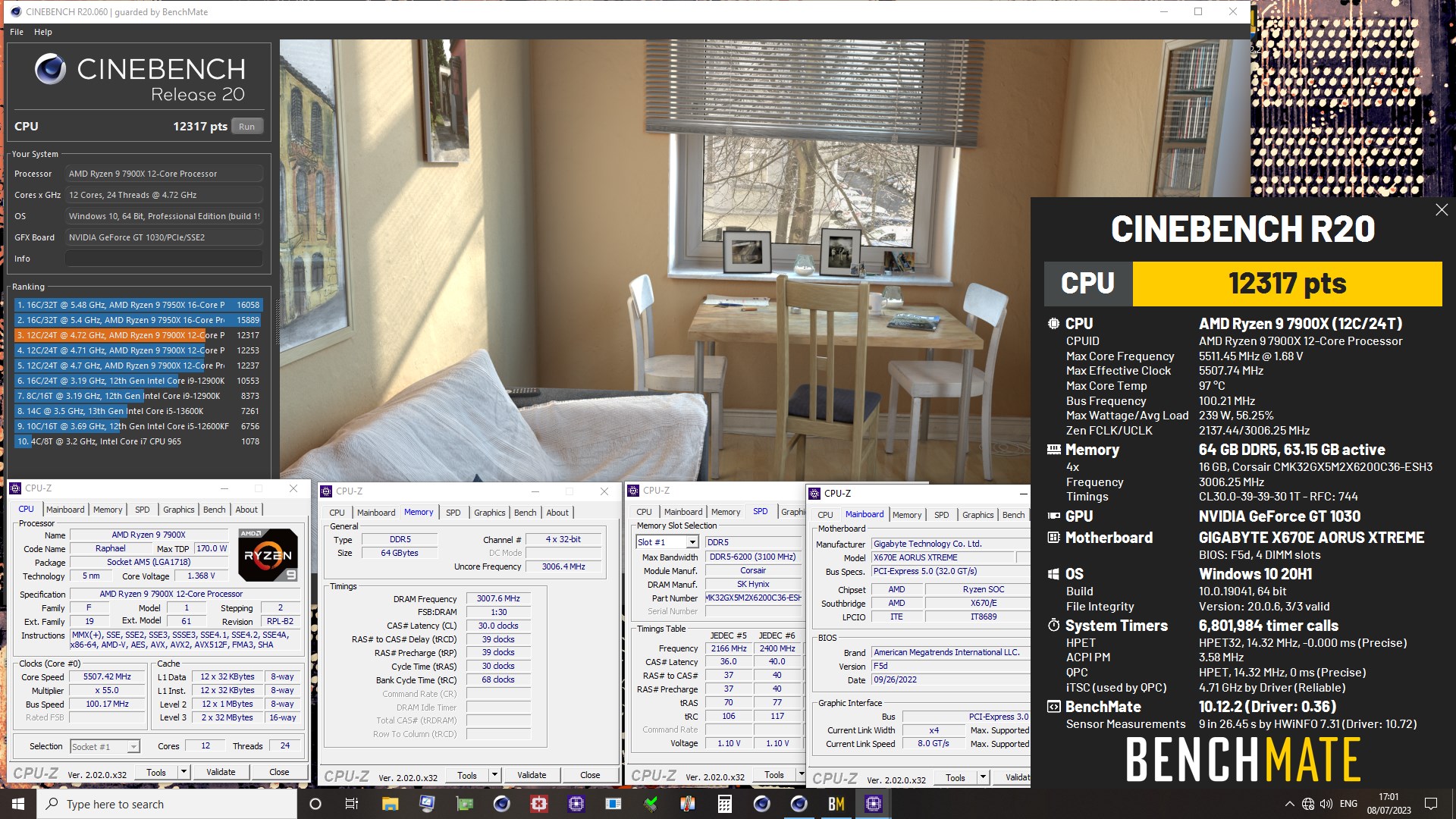Click the CPU chip icon in BenchMate panel
The width and height of the screenshot is (1456, 819).
point(1053,324)
